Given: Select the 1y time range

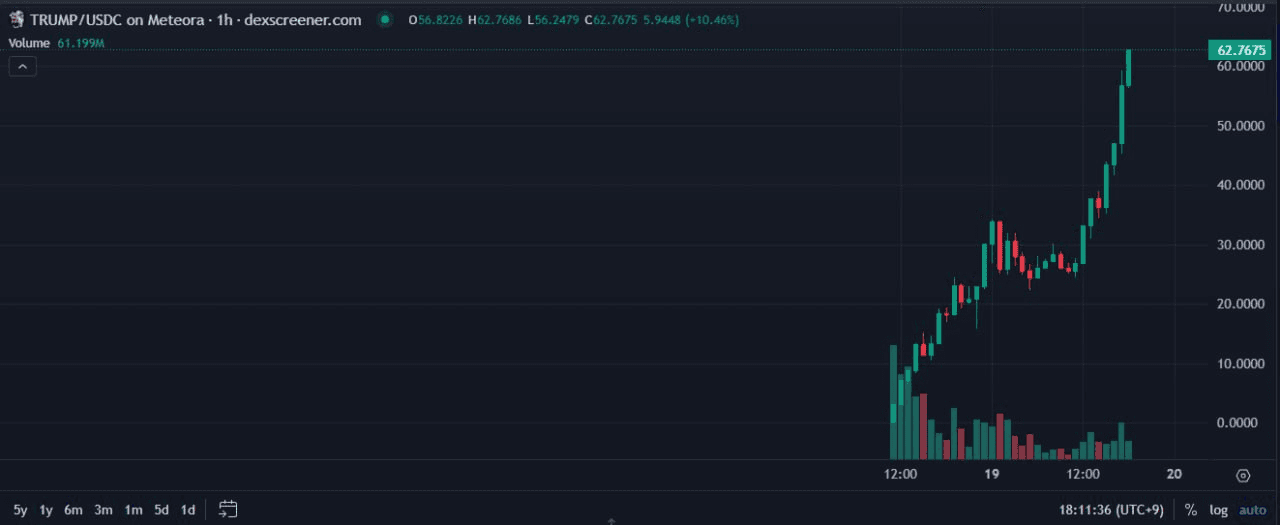Looking at the screenshot, I should pyautogui.click(x=46, y=510).
